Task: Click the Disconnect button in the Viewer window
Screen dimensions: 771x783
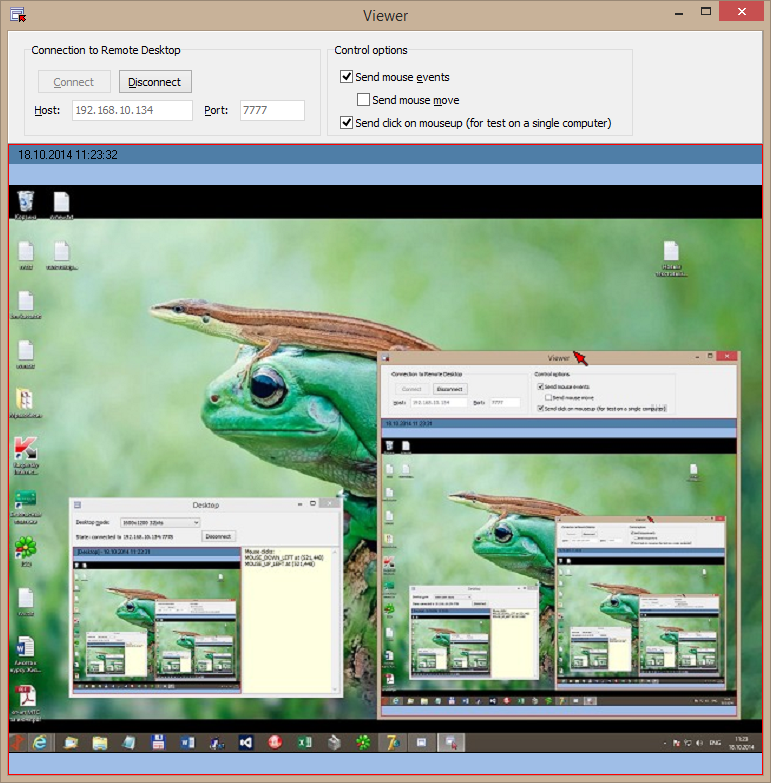Action: coord(155,82)
